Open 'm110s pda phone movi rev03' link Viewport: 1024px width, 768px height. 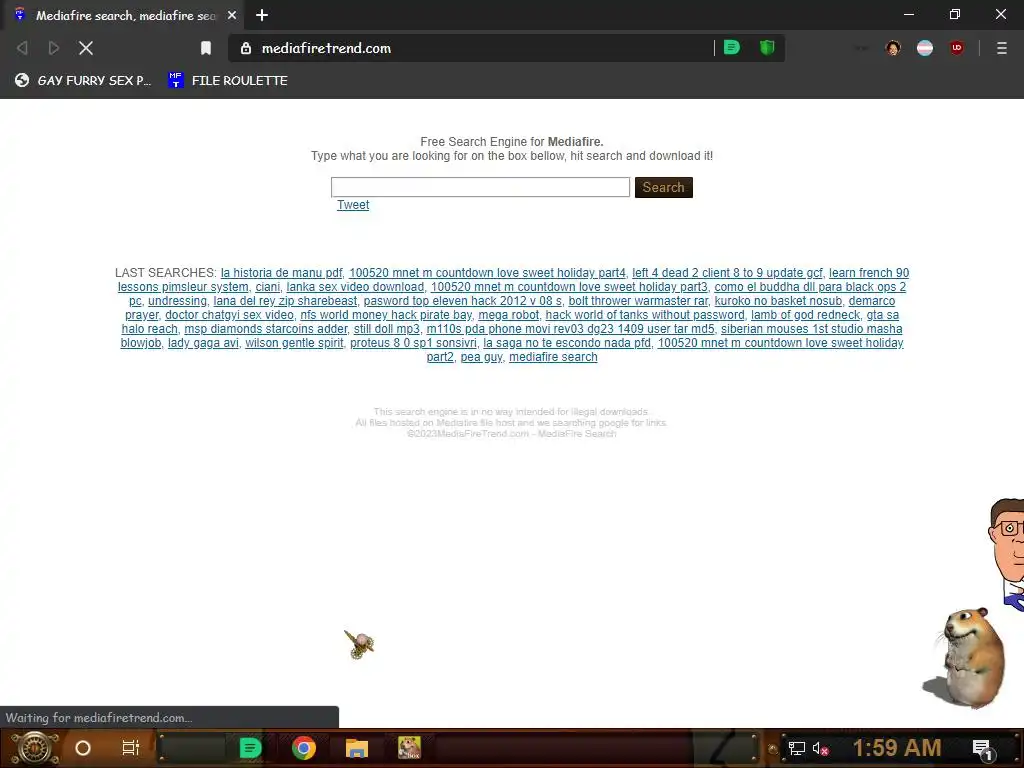[570, 329]
